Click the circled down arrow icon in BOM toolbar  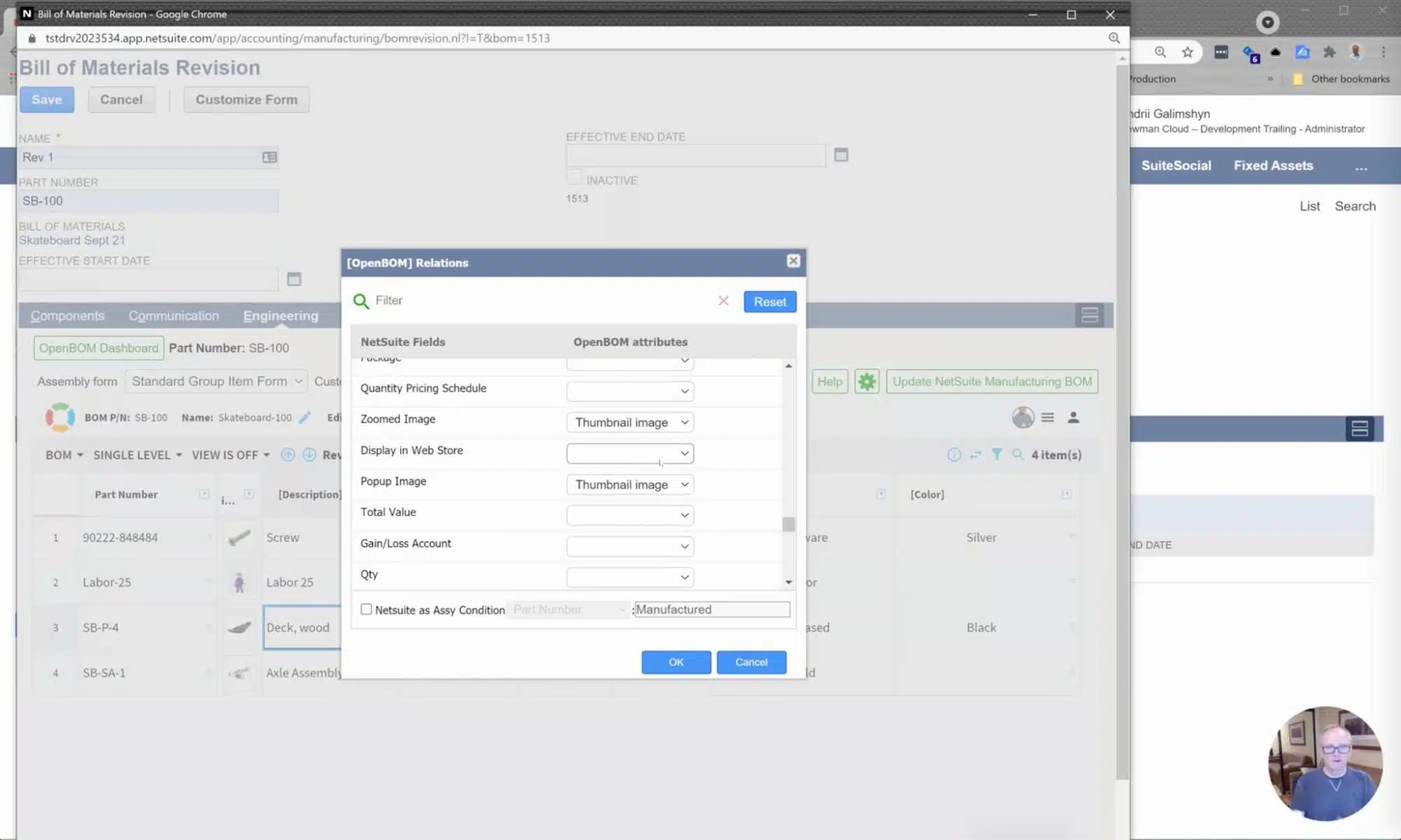(309, 455)
